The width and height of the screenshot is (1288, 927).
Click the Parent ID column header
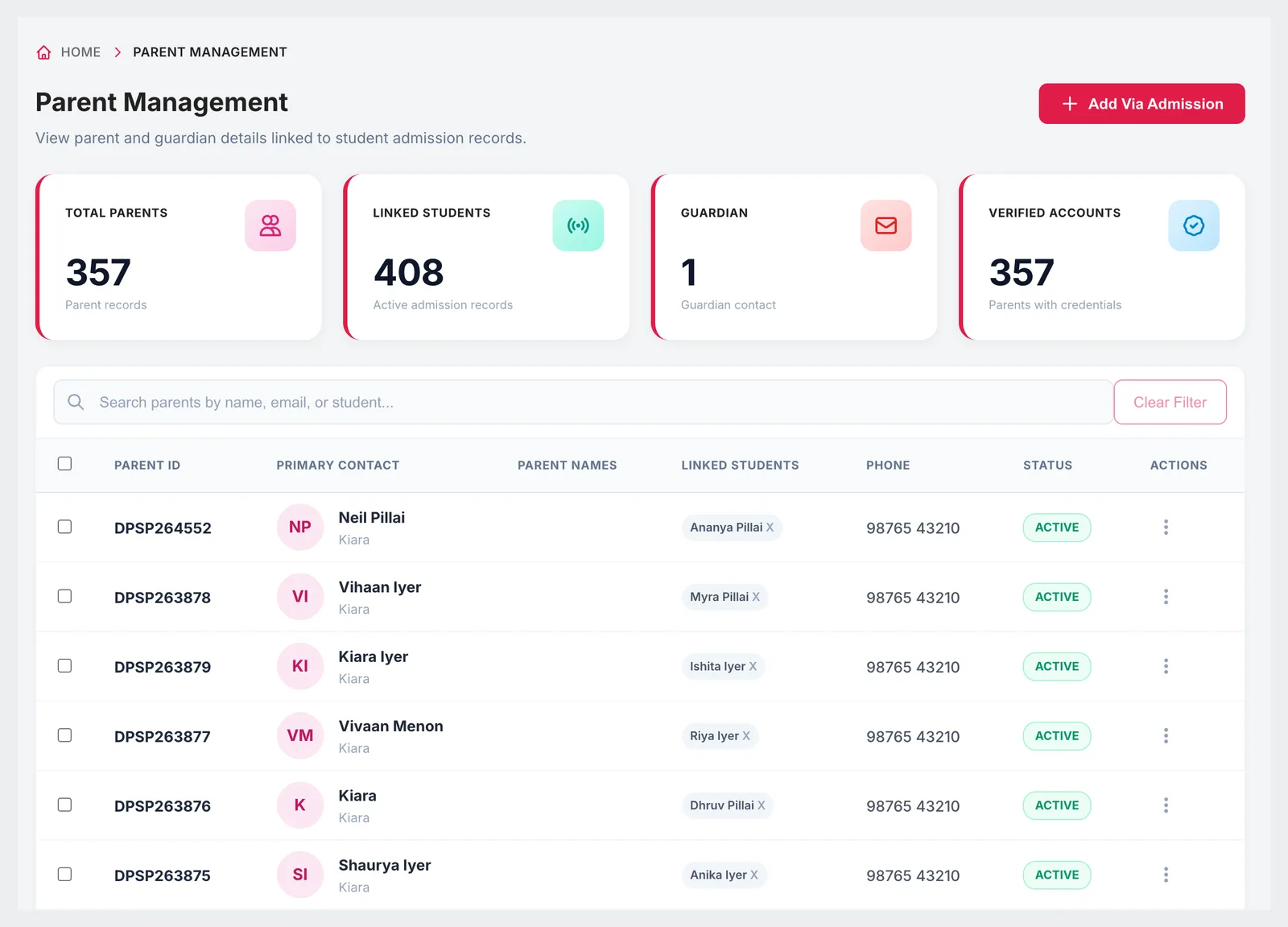coord(147,466)
